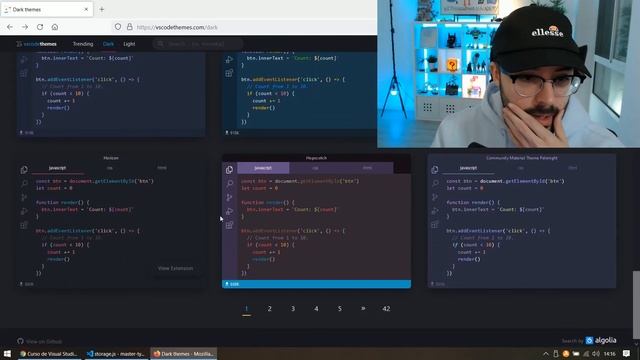640x360 pixels.
Task: Click the Extensions icon in Hopscotch preview
Action: pyautogui.click(x=229, y=225)
